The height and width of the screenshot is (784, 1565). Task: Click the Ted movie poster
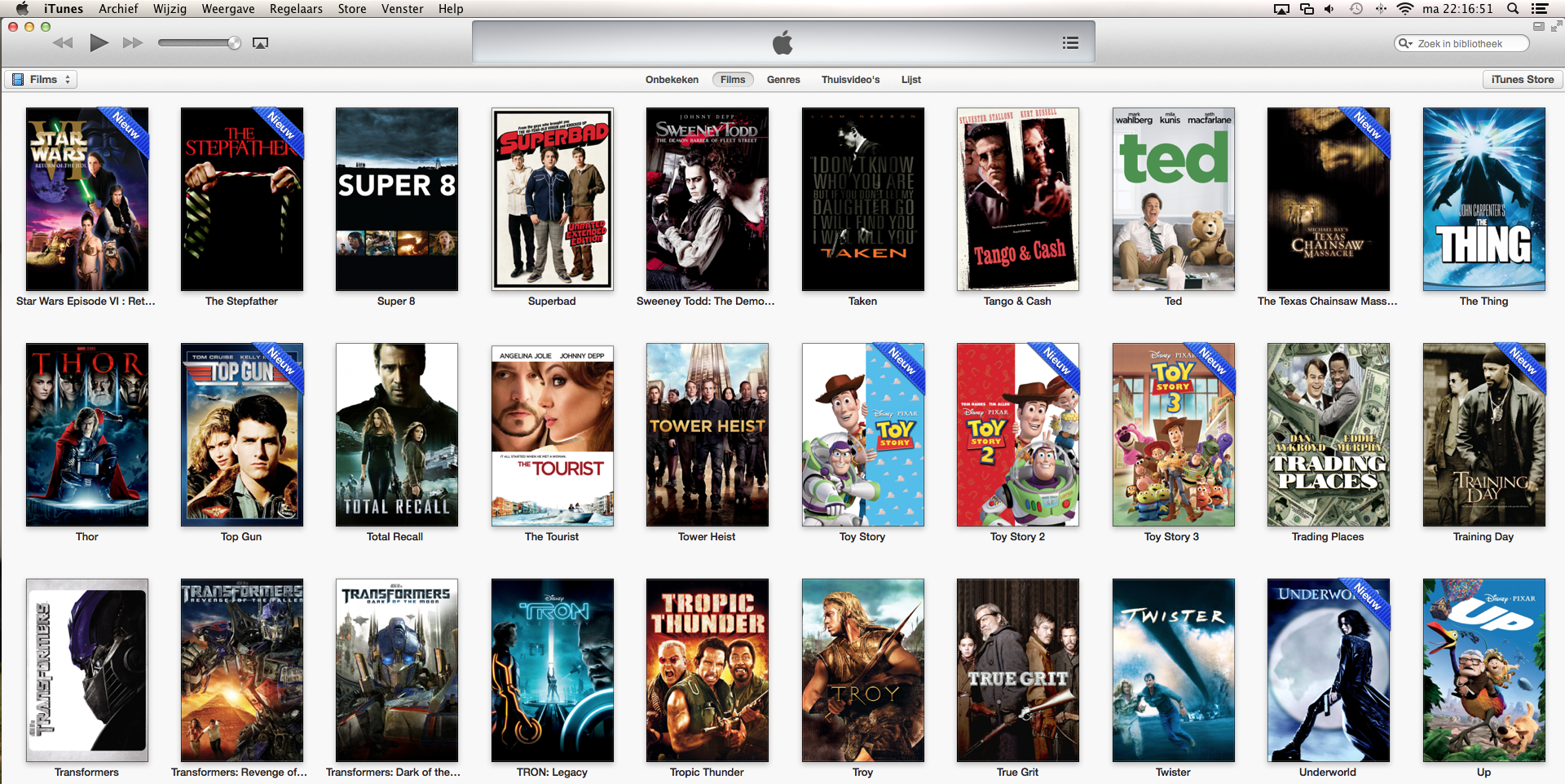click(x=1174, y=199)
